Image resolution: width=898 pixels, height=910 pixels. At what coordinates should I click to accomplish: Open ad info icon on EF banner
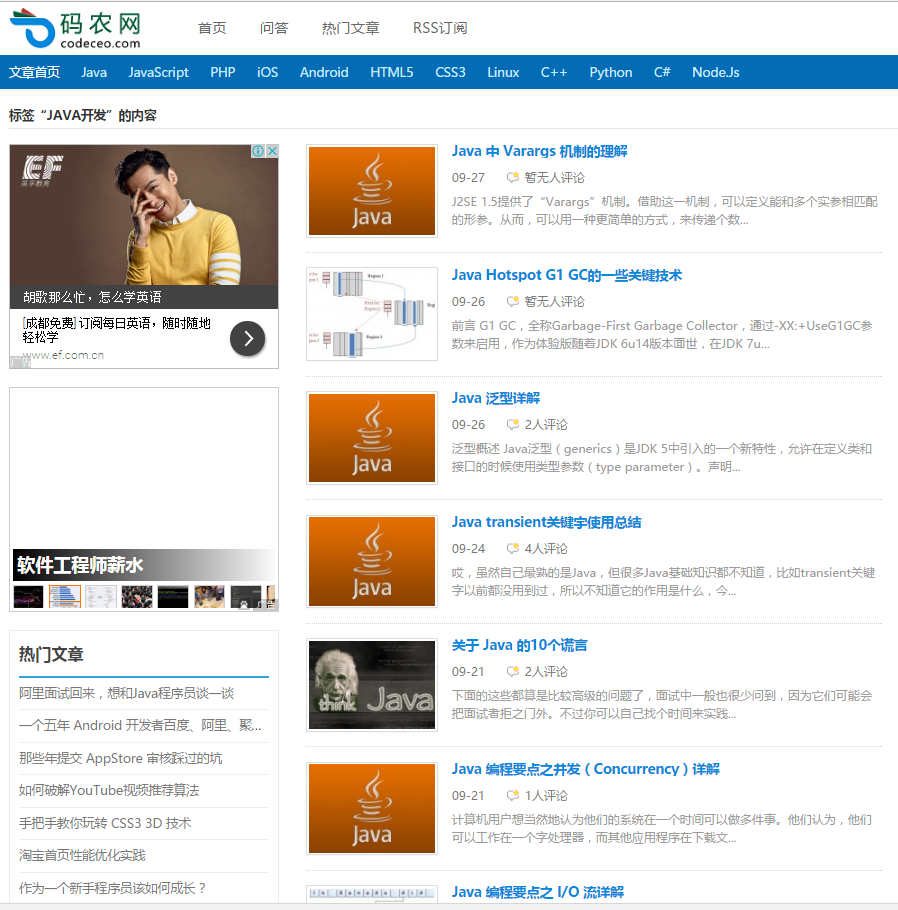pyautogui.click(x=258, y=151)
